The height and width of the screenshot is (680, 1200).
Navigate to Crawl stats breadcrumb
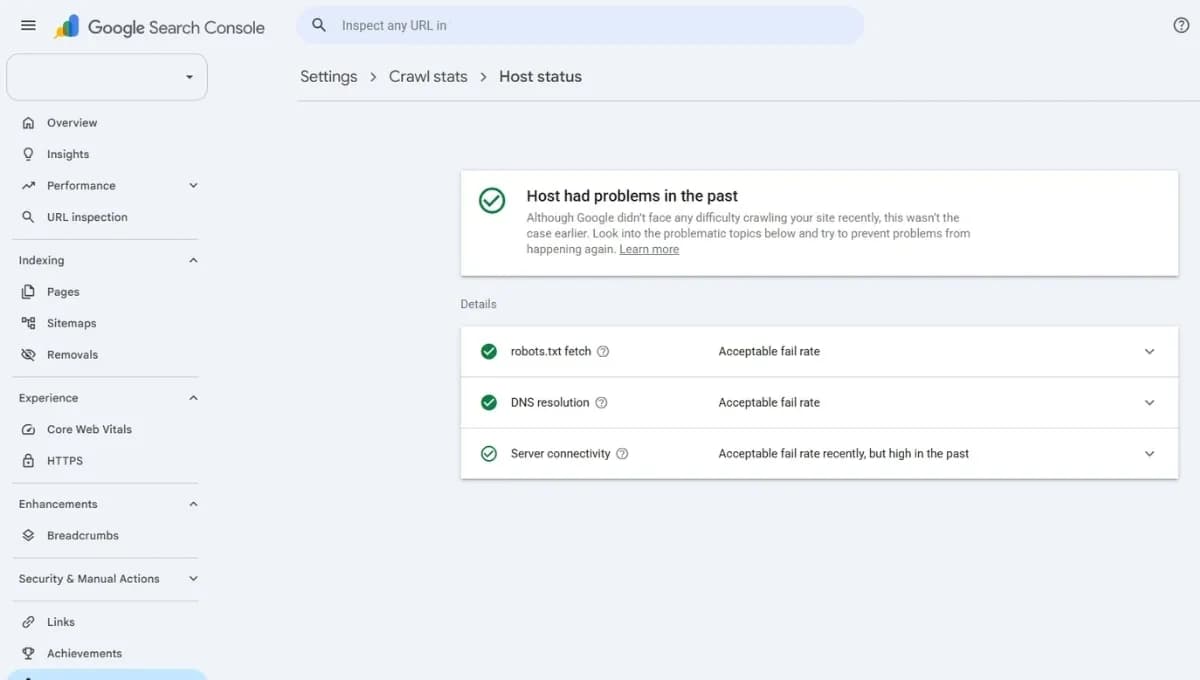[428, 77]
